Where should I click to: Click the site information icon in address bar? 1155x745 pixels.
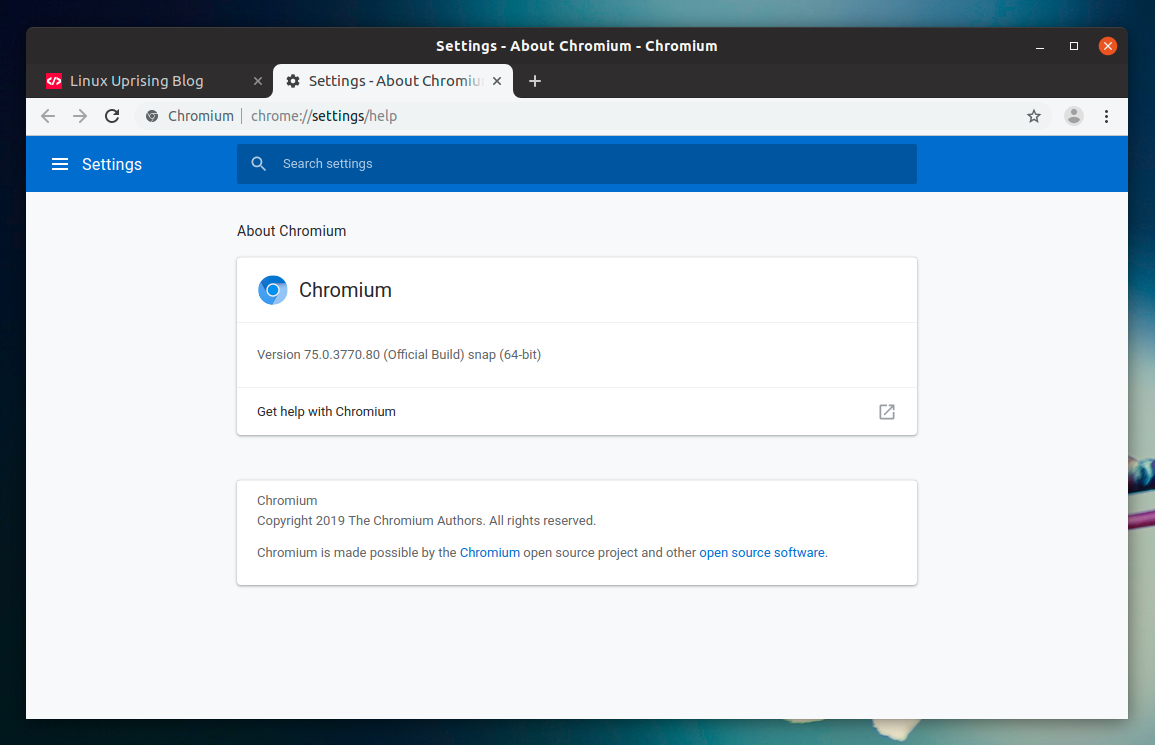click(x=151, y=116)
